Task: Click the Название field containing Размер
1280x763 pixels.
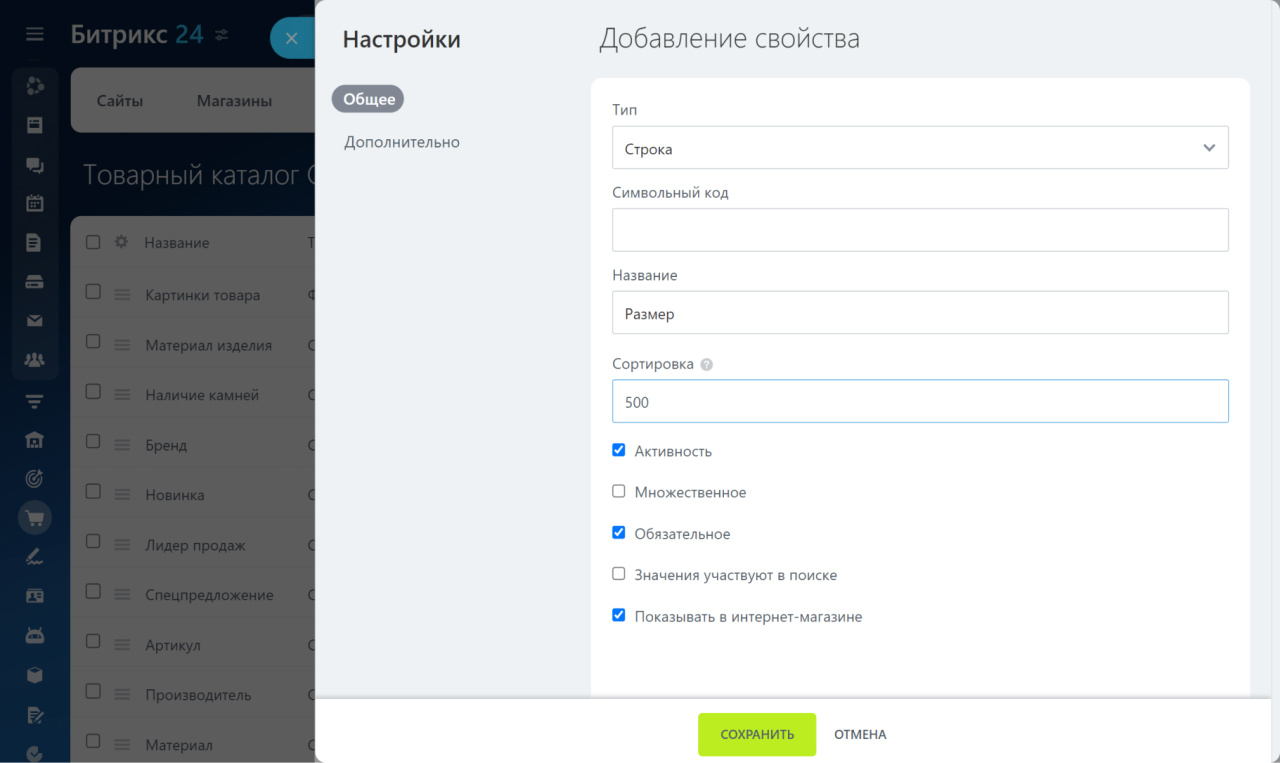Action: [920, 312]
